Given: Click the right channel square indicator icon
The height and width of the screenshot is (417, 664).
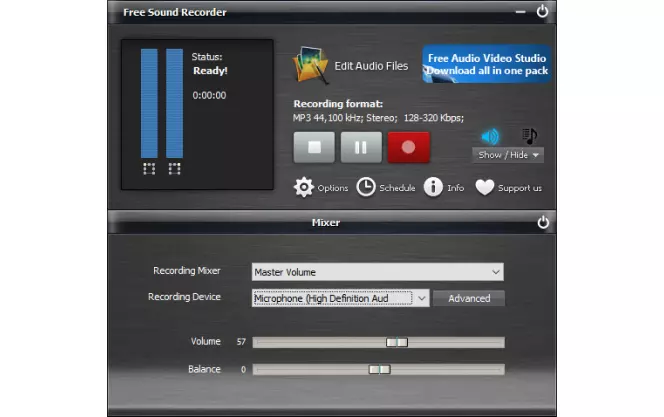Looking at the screenshot, I should click(x=174, y=168).
